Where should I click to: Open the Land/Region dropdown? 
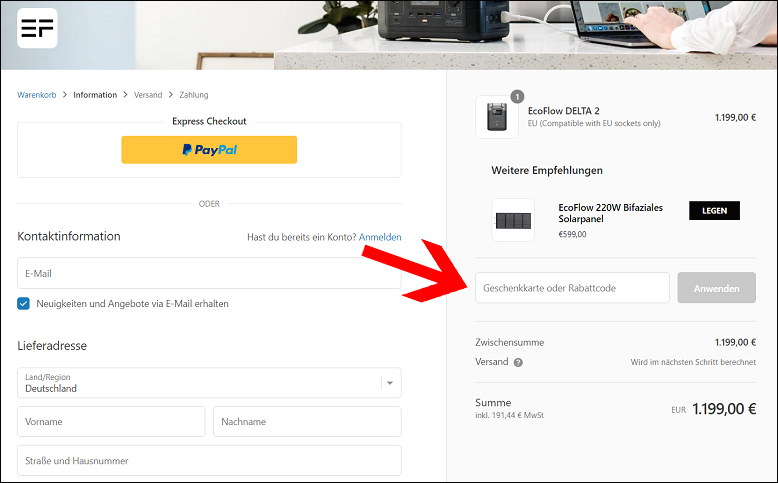pos(209,383)
